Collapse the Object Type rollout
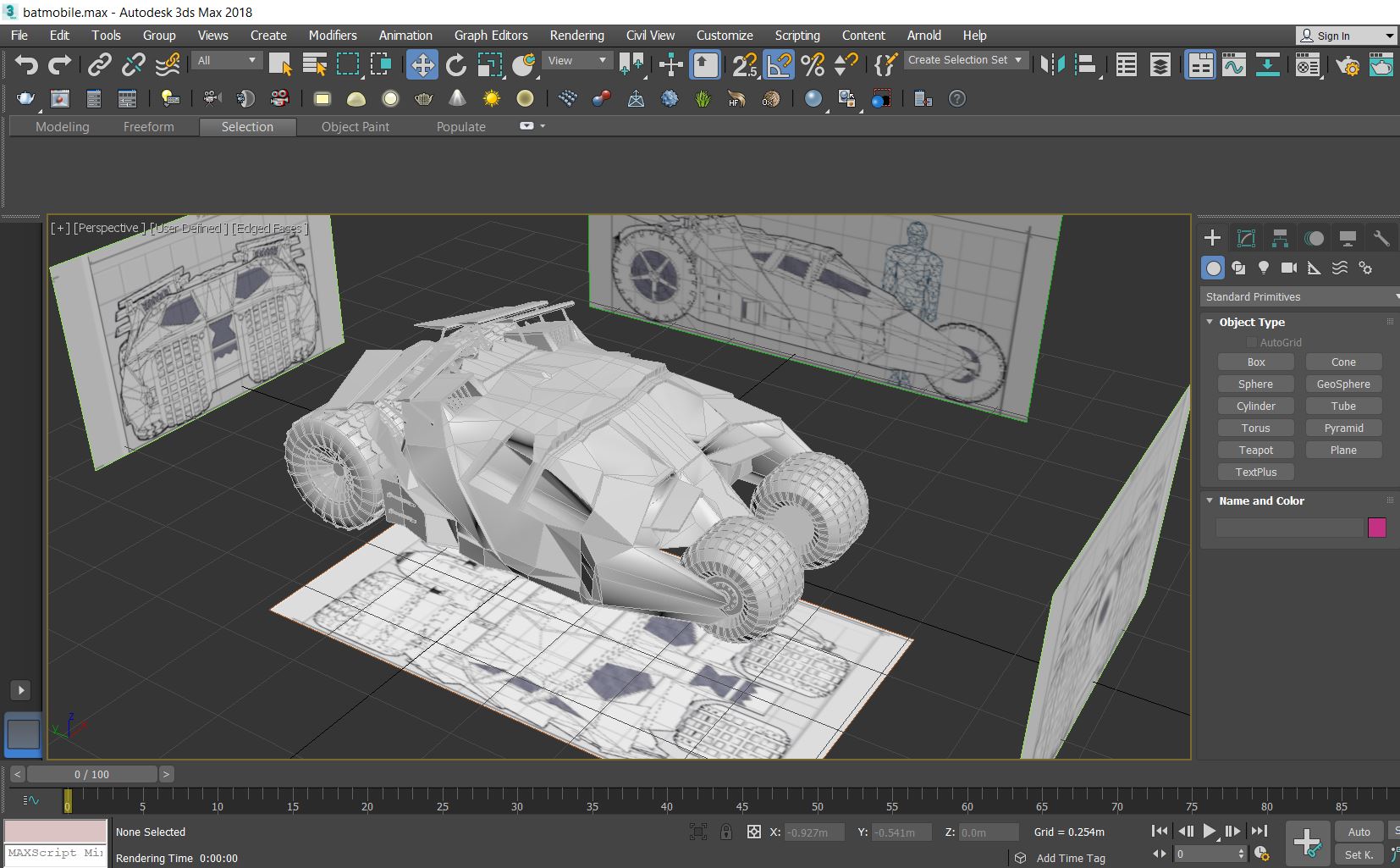 1210,322
